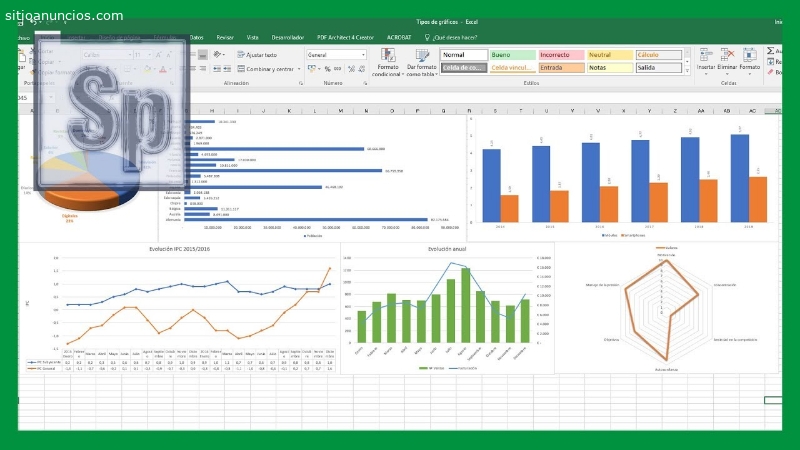This screenshot has width=800, height=450.
Task: Apply the Cálculo cell style
Action: [659, 55]
